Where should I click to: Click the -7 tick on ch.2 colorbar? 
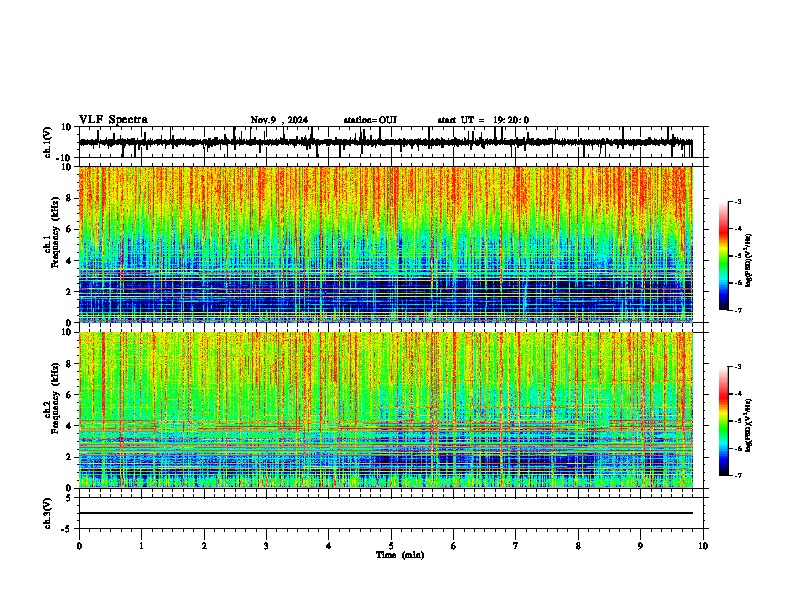tap(738, 476)
